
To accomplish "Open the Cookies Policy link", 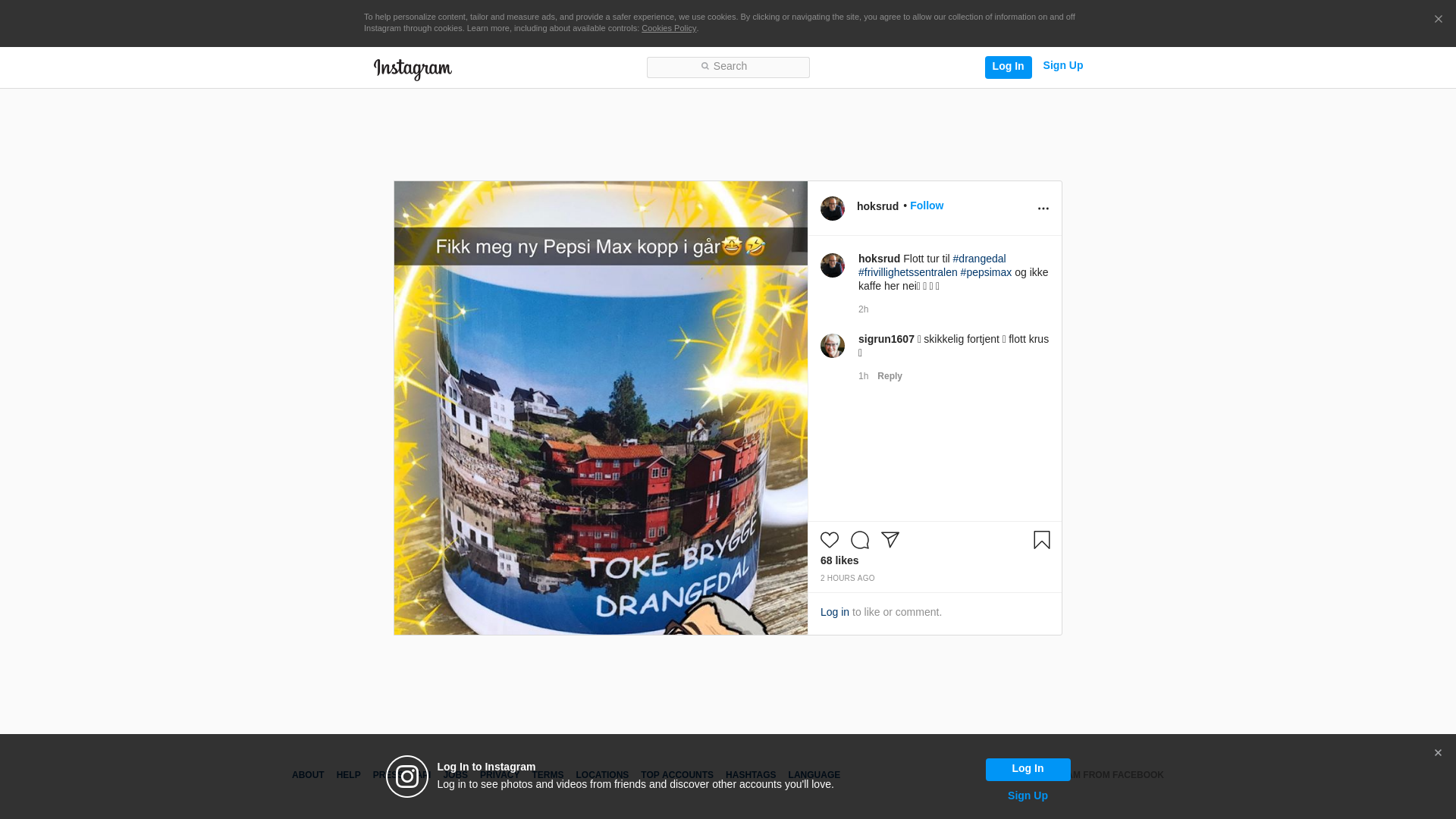I will (x=668, y=28).
